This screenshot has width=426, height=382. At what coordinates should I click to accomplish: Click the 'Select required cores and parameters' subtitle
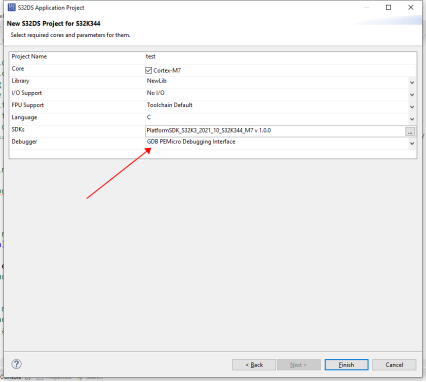pos(70,35)
